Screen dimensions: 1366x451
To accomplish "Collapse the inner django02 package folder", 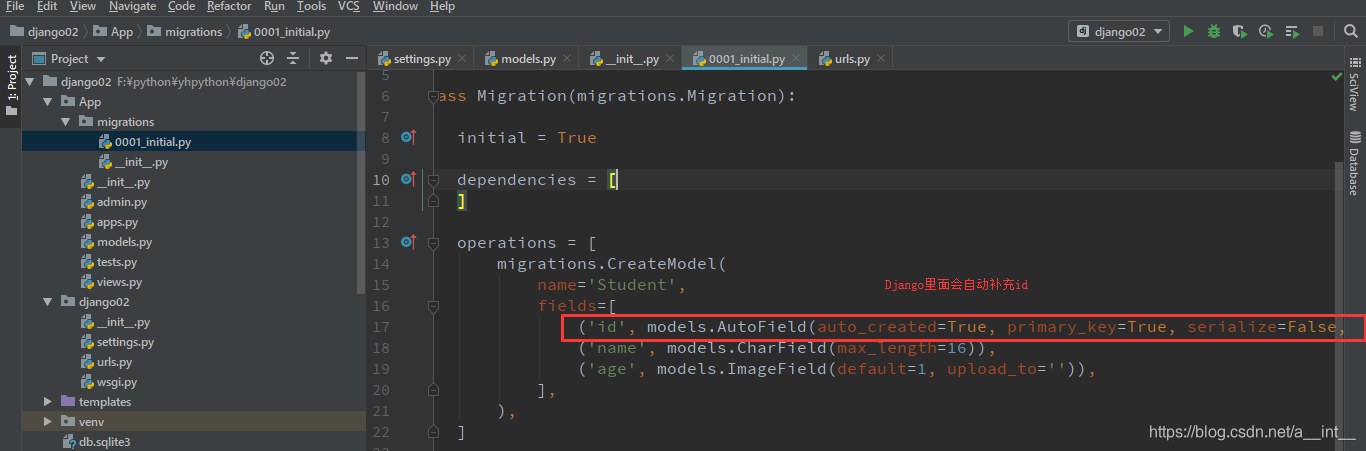I will click(x=48, y=301).
